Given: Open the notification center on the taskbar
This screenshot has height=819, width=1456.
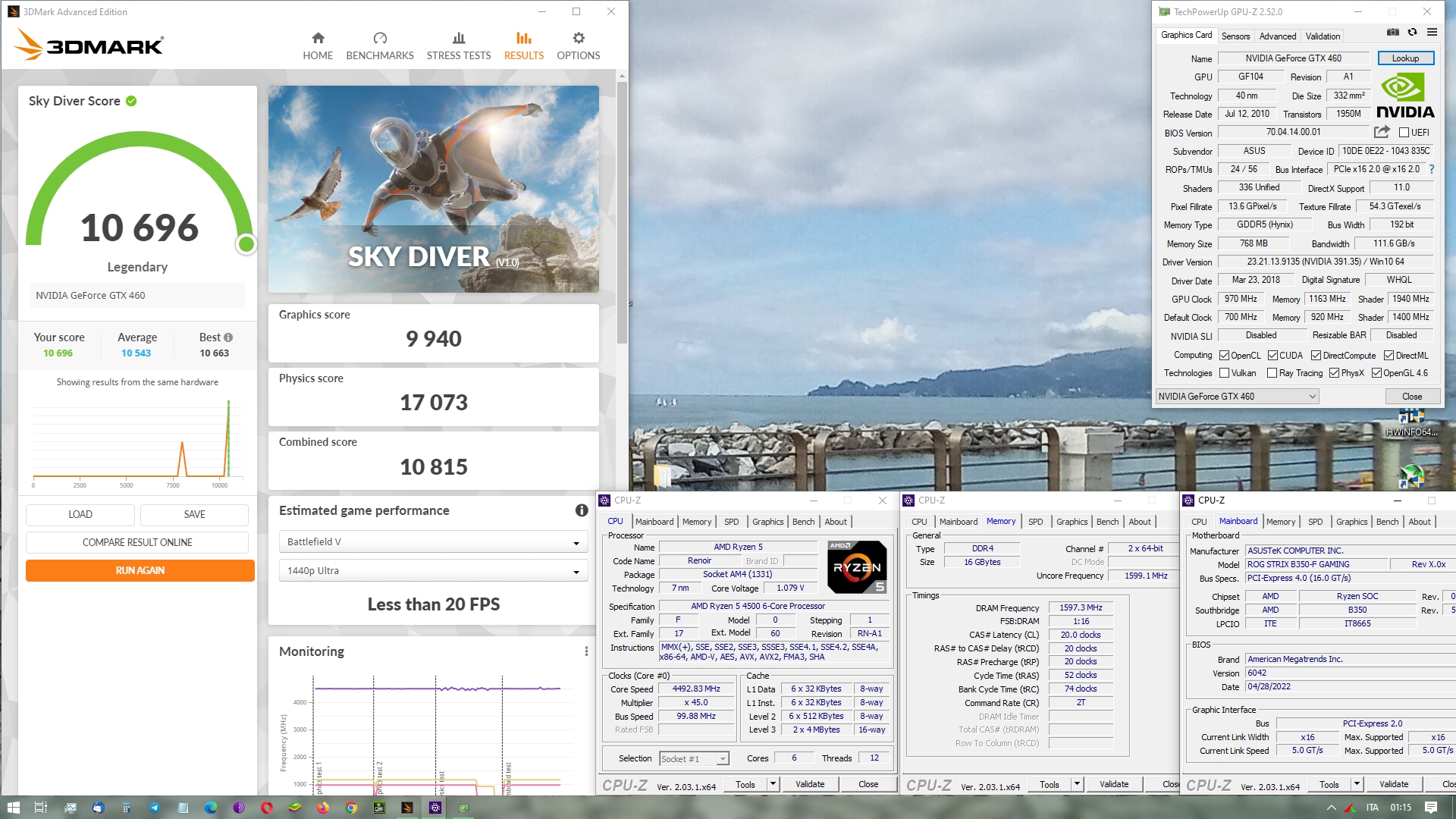Looking at the screenshot, I should [x=1431, y=808].
